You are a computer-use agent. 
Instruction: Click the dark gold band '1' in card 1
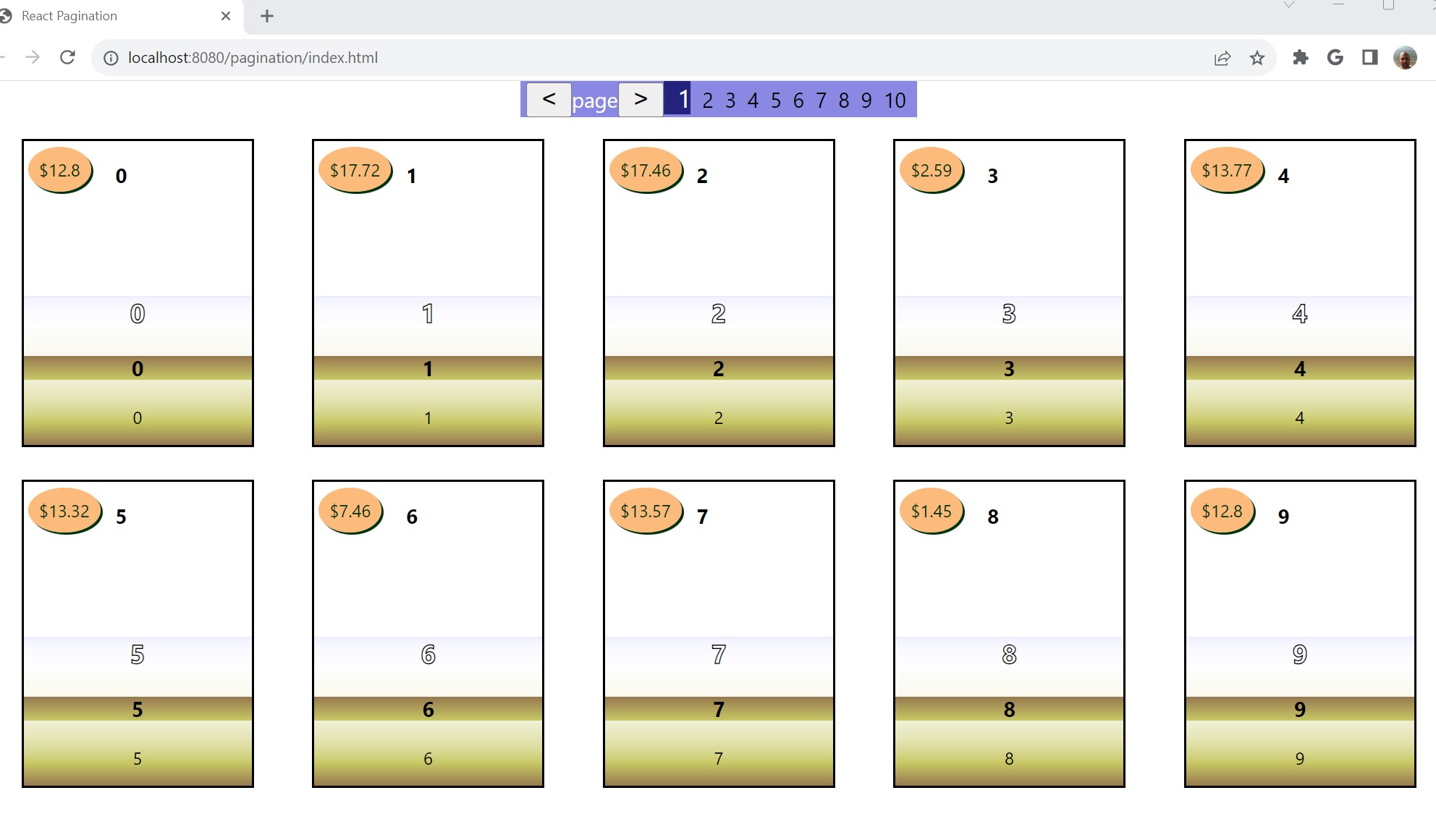tap(428, 369)
